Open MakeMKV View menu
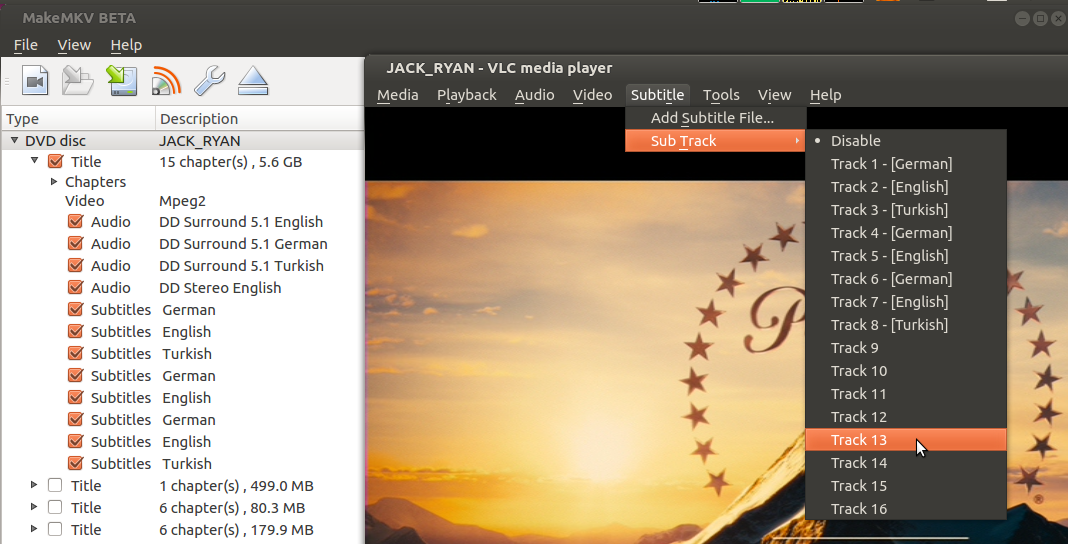This screenshot has height=544, width=1068. click(74, 45)
